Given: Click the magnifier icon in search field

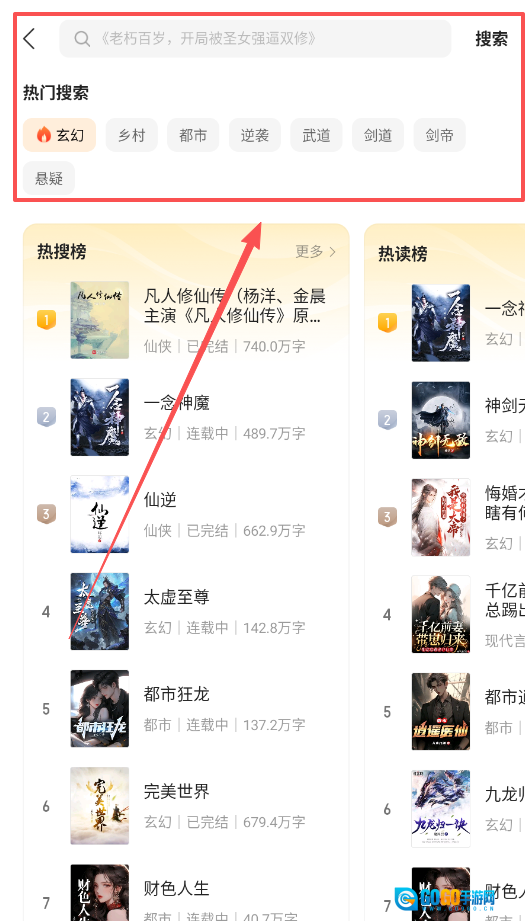Looking at the screenshot, I should tap(82, 39).
